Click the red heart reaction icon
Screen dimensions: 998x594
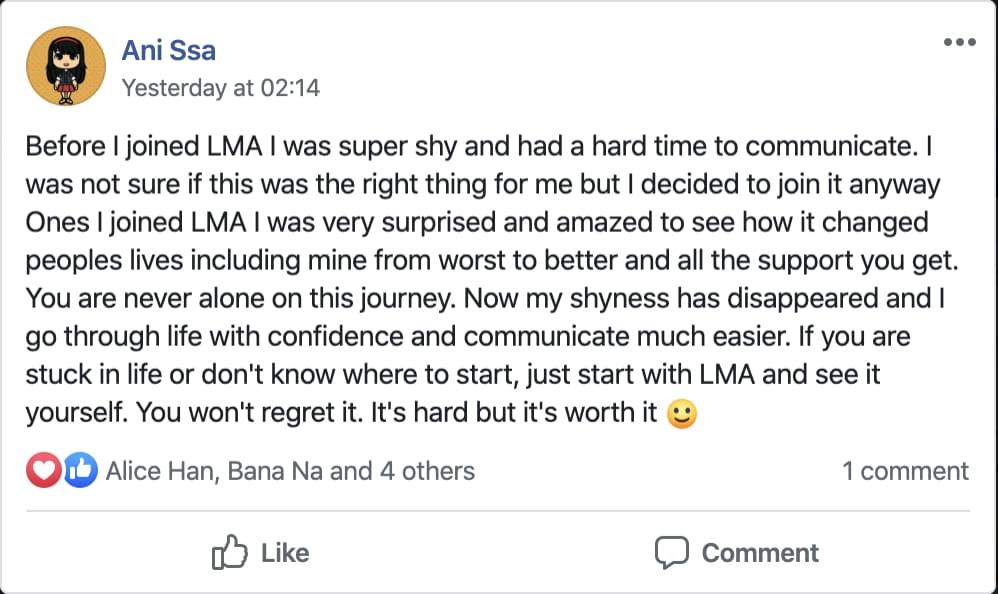click(x=43, y=470)
